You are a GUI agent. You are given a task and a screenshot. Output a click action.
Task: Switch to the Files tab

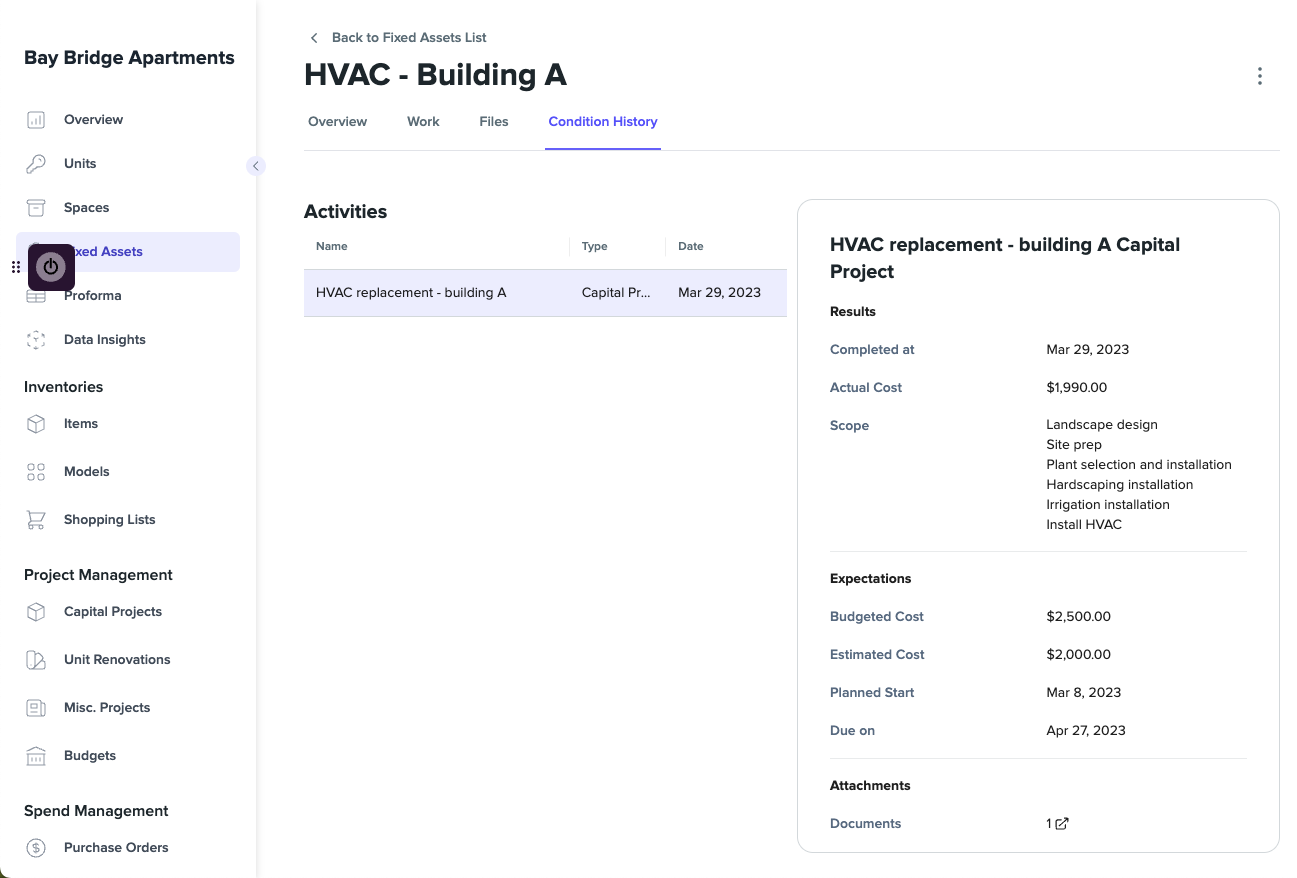tap(494, 122)
